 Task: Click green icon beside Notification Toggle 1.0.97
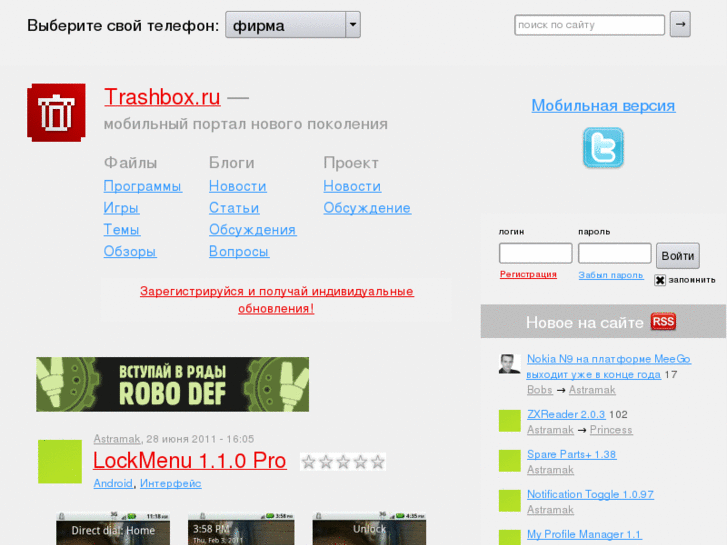(x=510, y=500)
